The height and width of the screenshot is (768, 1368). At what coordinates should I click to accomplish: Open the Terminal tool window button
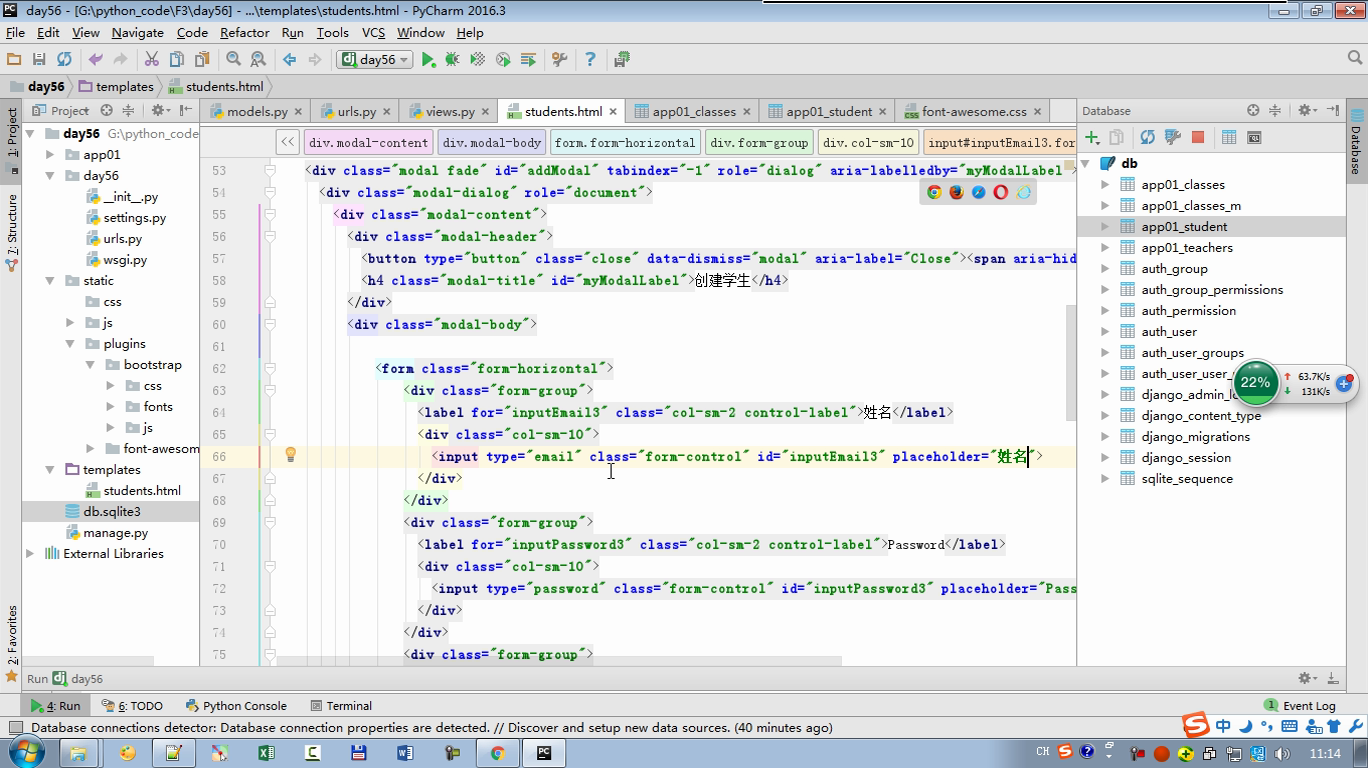[341, 705]
